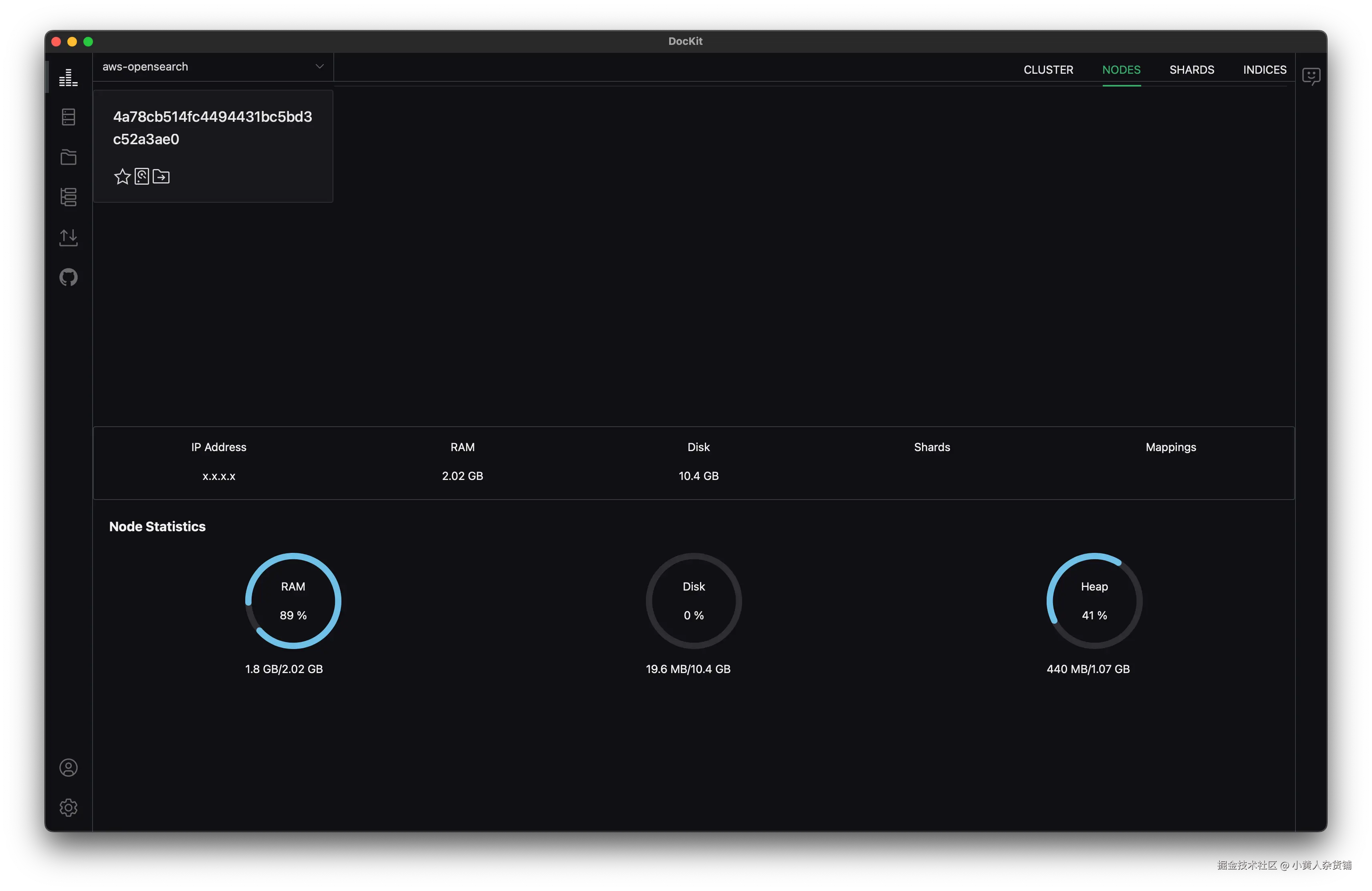Click the folder arrow icon on node card
This screenshot has height=891, width=1372.
(161, 176)
